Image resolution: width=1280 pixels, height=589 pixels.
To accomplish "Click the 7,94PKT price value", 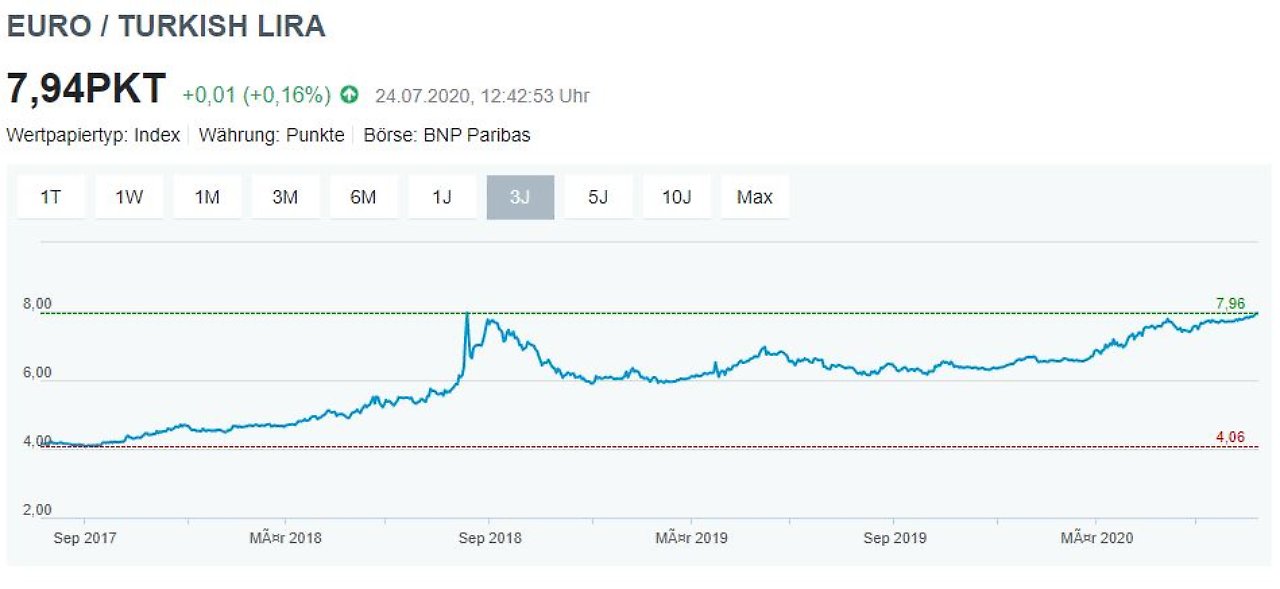I will tap(86, 90).
